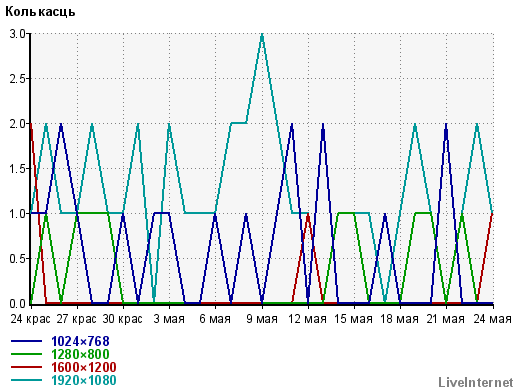This screenshot has width=520, height=392.
Task: Click the 9 мая date label on axis
Action: [x=262, y=319]
